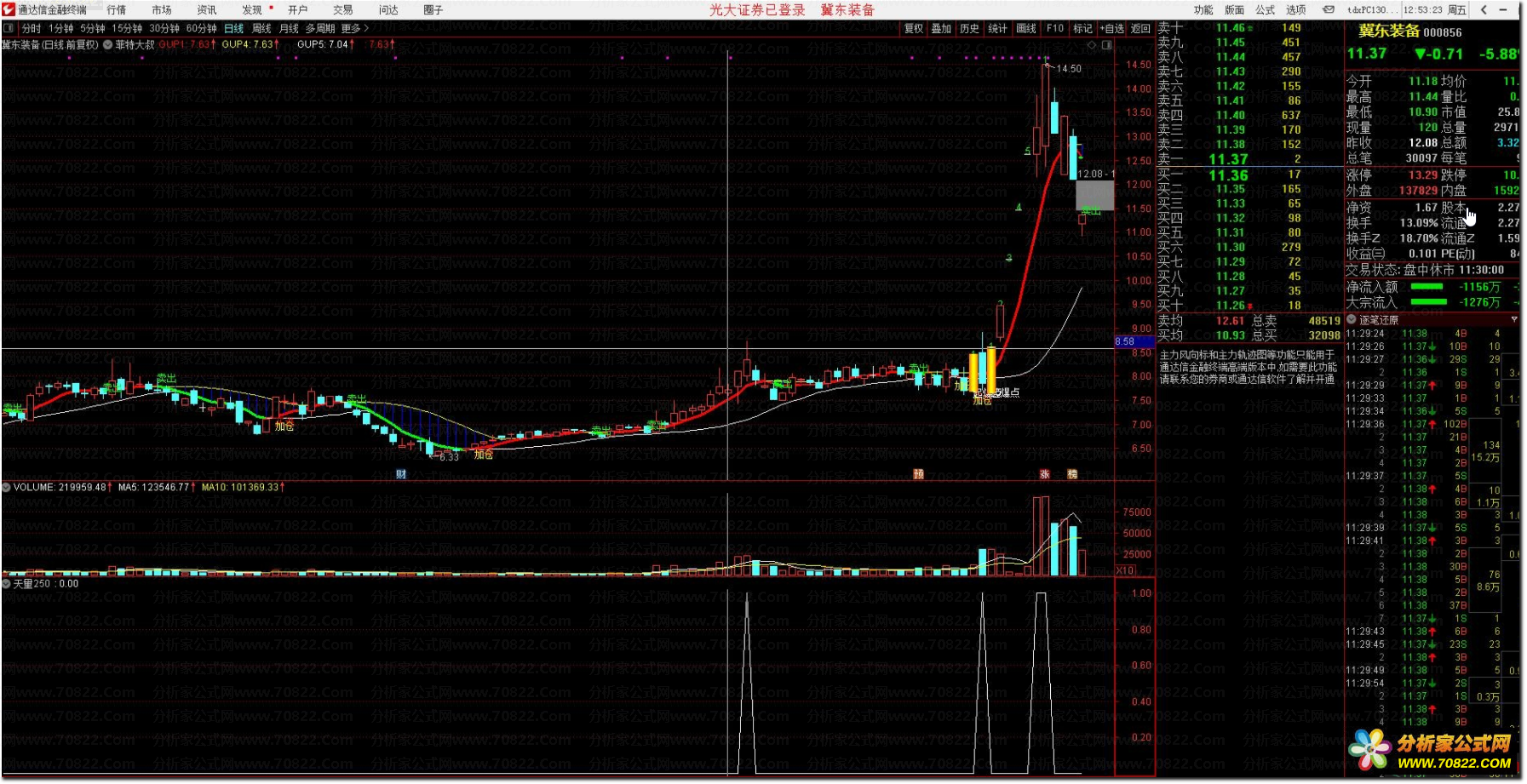Open the 问达 menu
The width and height of the screenshot is (1527, 784).
click(388, 10)
